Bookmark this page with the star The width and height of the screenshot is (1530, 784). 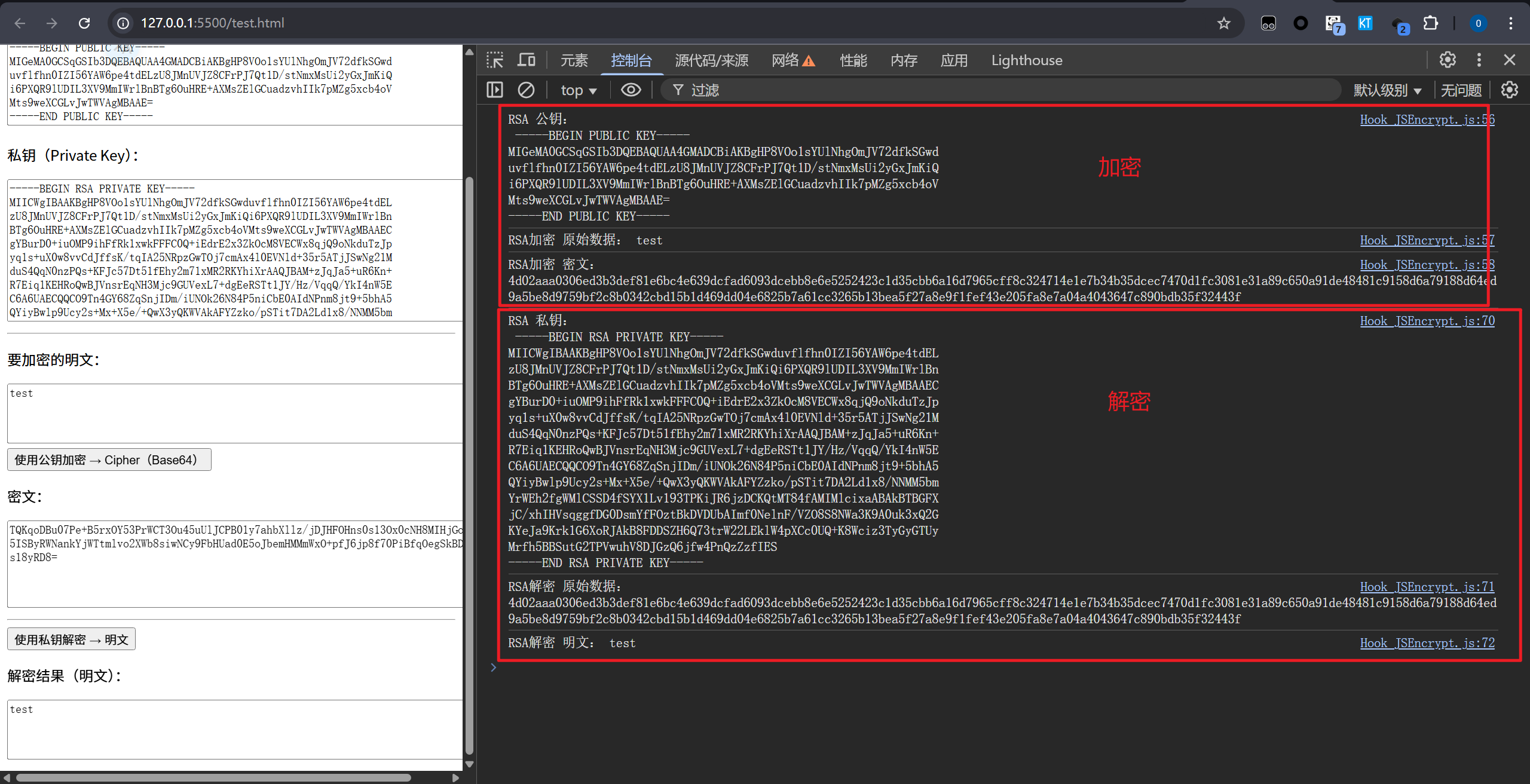pos(1224,23)
